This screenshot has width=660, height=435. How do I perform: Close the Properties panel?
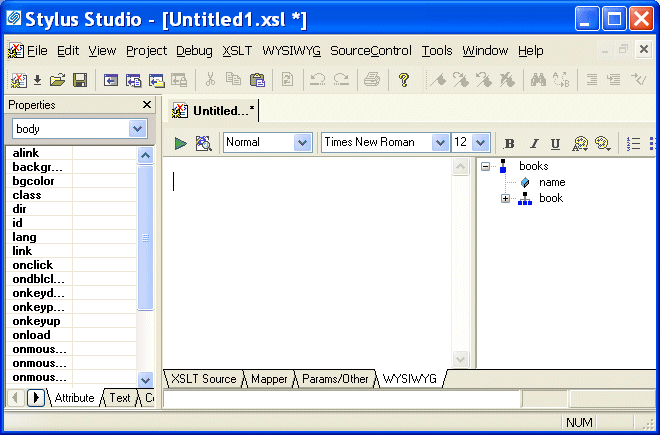(146, 105)
